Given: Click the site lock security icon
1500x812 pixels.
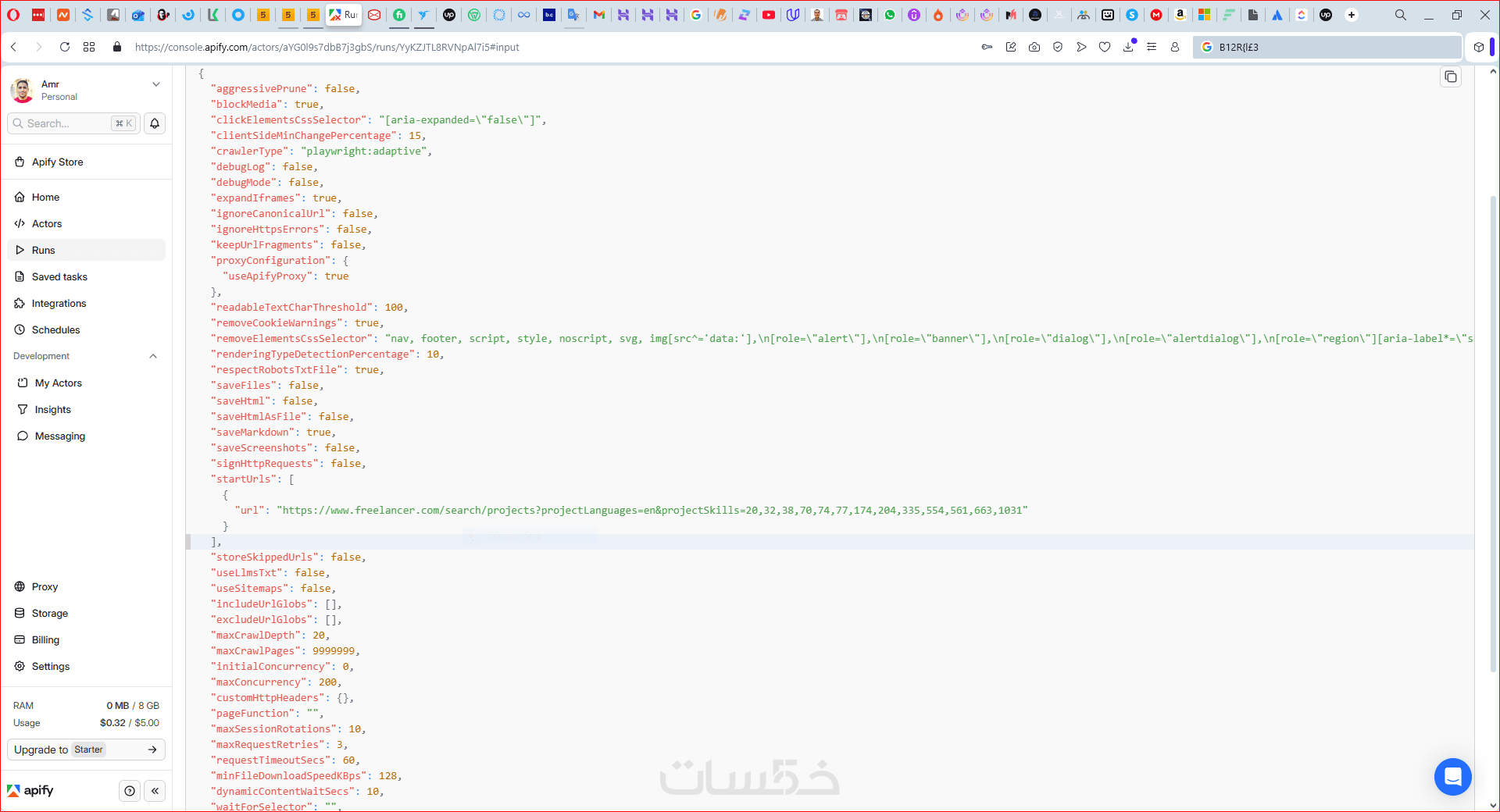Looking at the screenshot, I should pyautogui.click(x=117, y=47).
